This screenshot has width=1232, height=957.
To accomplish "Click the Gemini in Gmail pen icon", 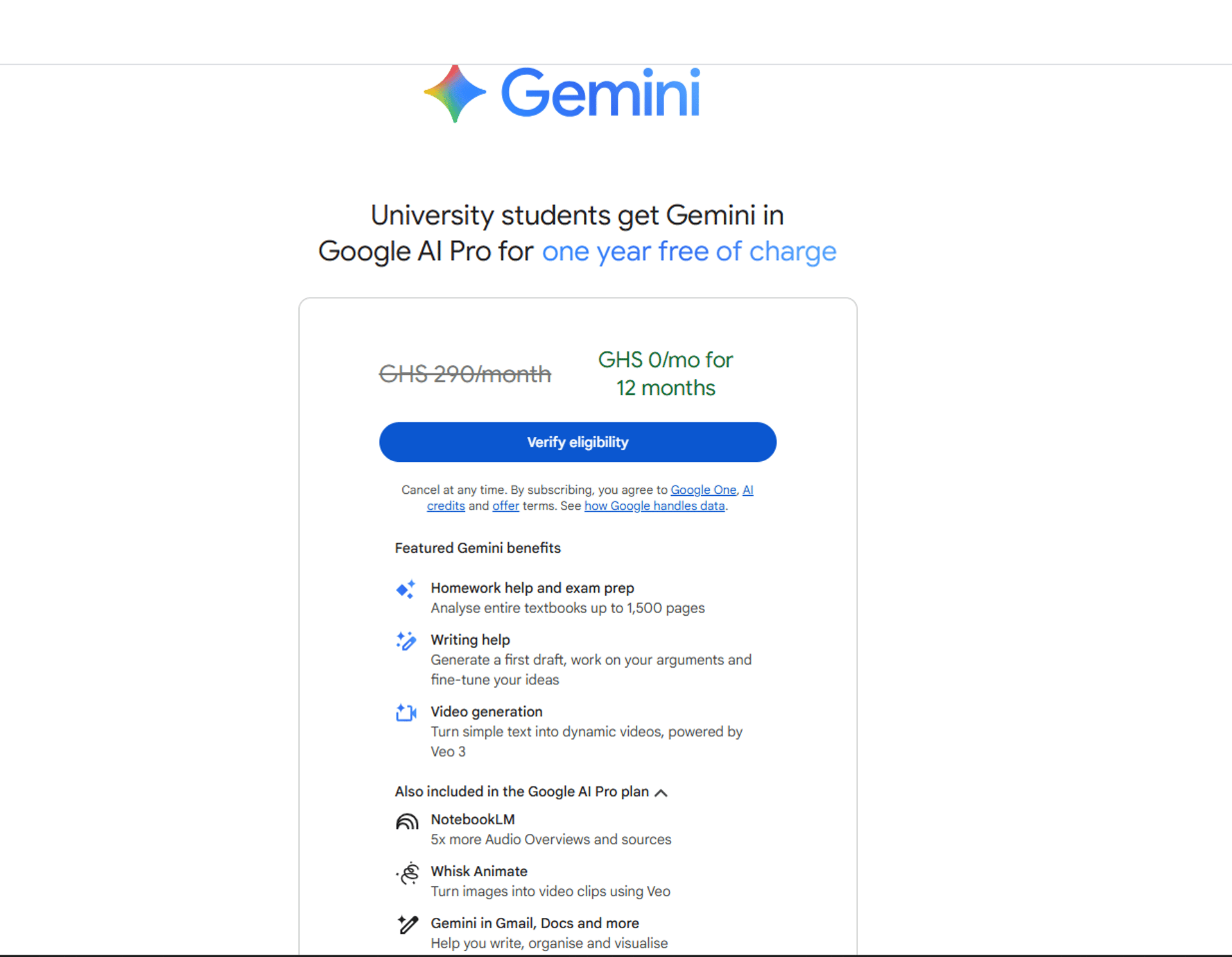I will point(407,924).
